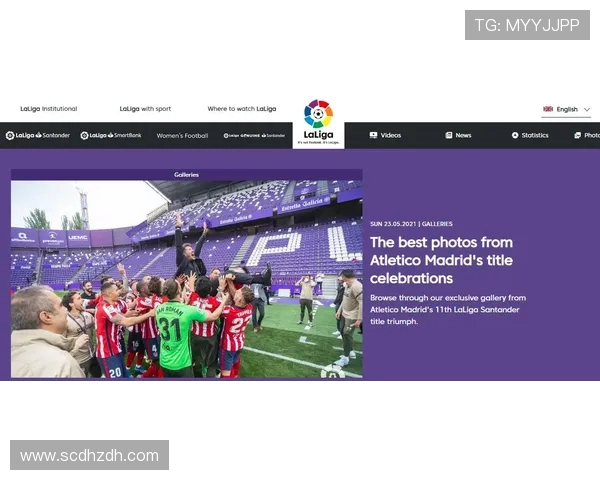
Task: Open the Atletico Madrid title celebrations headline
Action: pos(442,260)
